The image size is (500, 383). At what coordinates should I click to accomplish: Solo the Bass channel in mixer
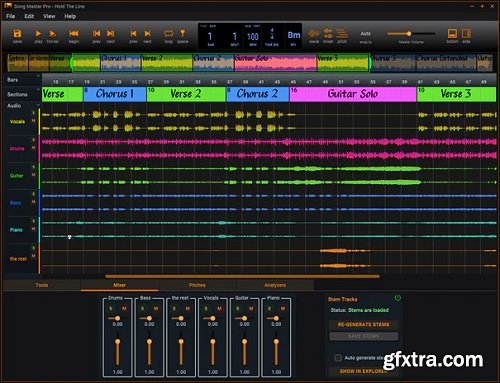pyautogui.click(x=143, y=309)
